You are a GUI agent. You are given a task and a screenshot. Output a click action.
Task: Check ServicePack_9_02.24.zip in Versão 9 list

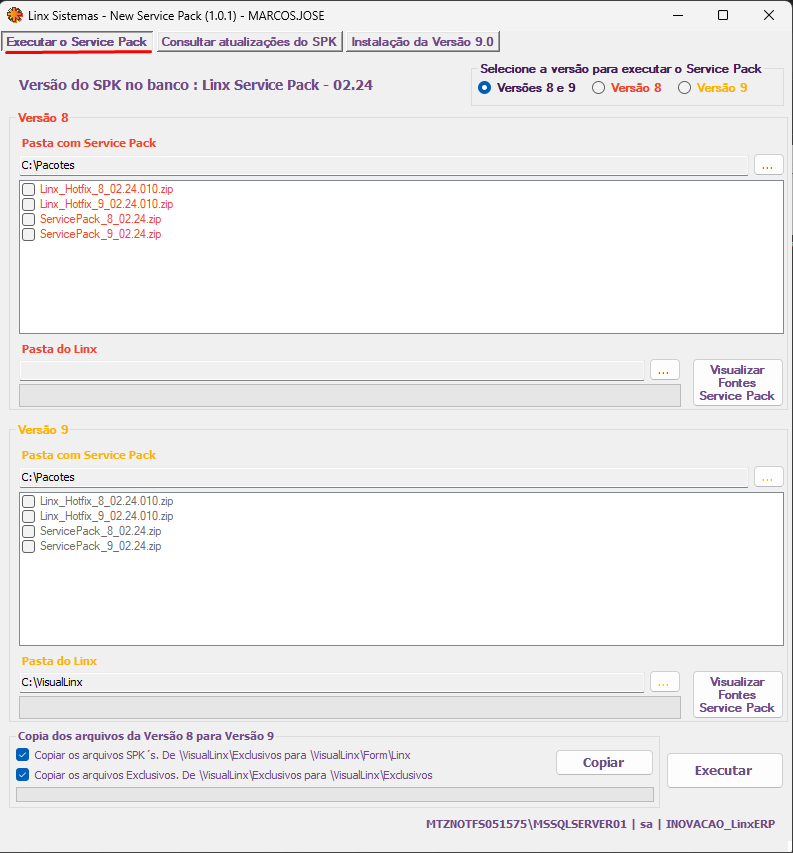(28, 547)
